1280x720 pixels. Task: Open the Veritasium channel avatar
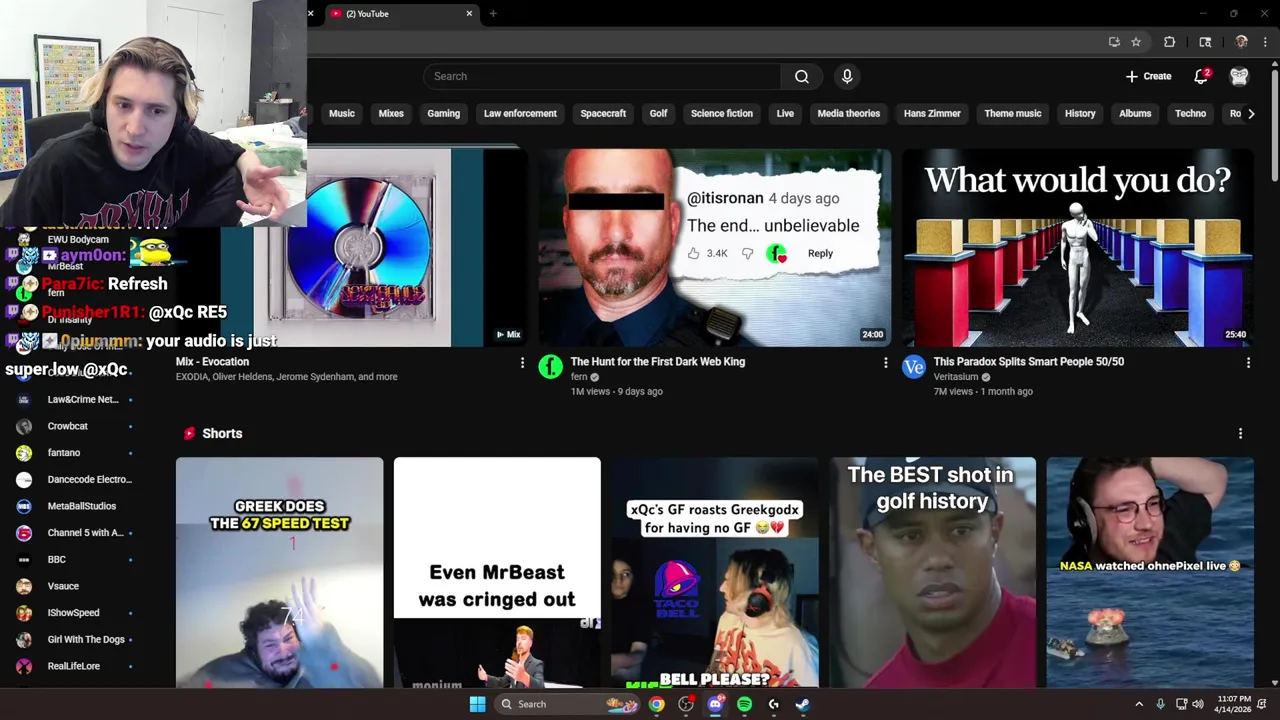click(914, 367)
